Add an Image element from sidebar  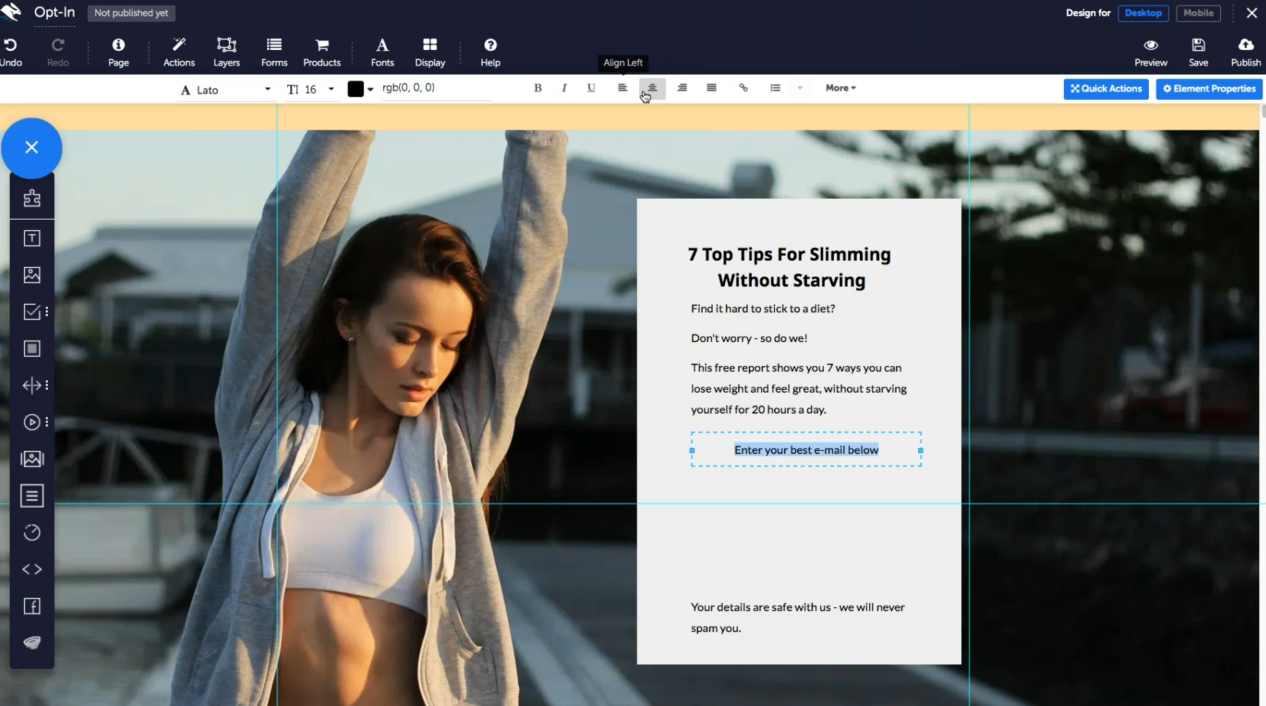32,275
